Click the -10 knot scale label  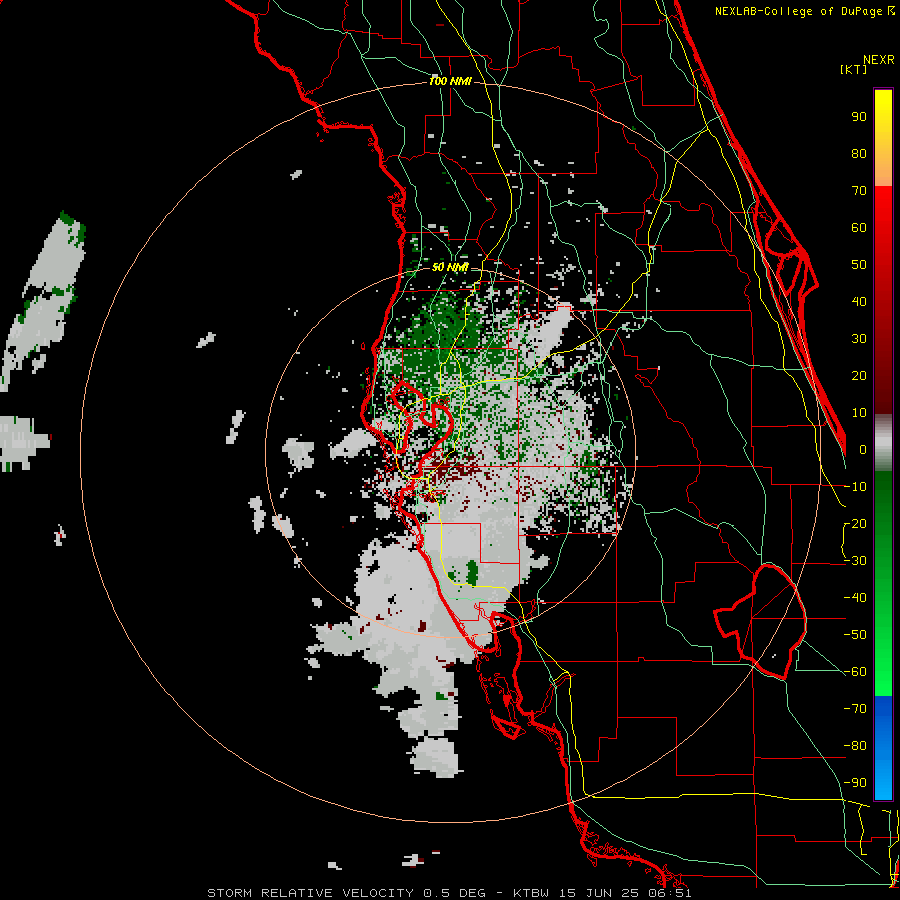pos(855,487)
